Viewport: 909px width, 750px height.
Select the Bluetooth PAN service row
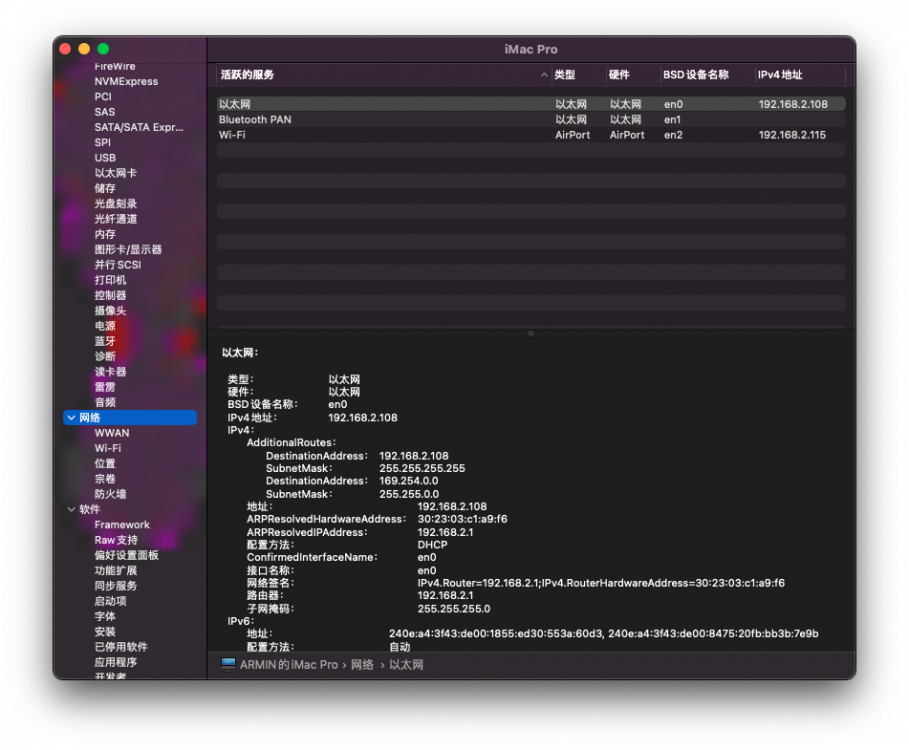pyautogui.click(x=531, y=119)
